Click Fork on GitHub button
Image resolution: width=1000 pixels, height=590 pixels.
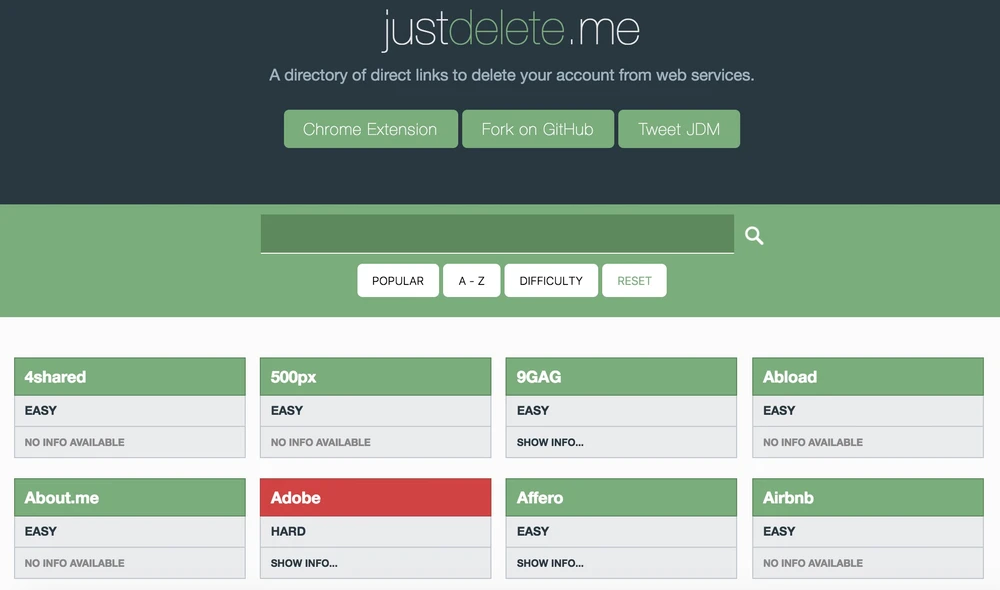(538, 129)
